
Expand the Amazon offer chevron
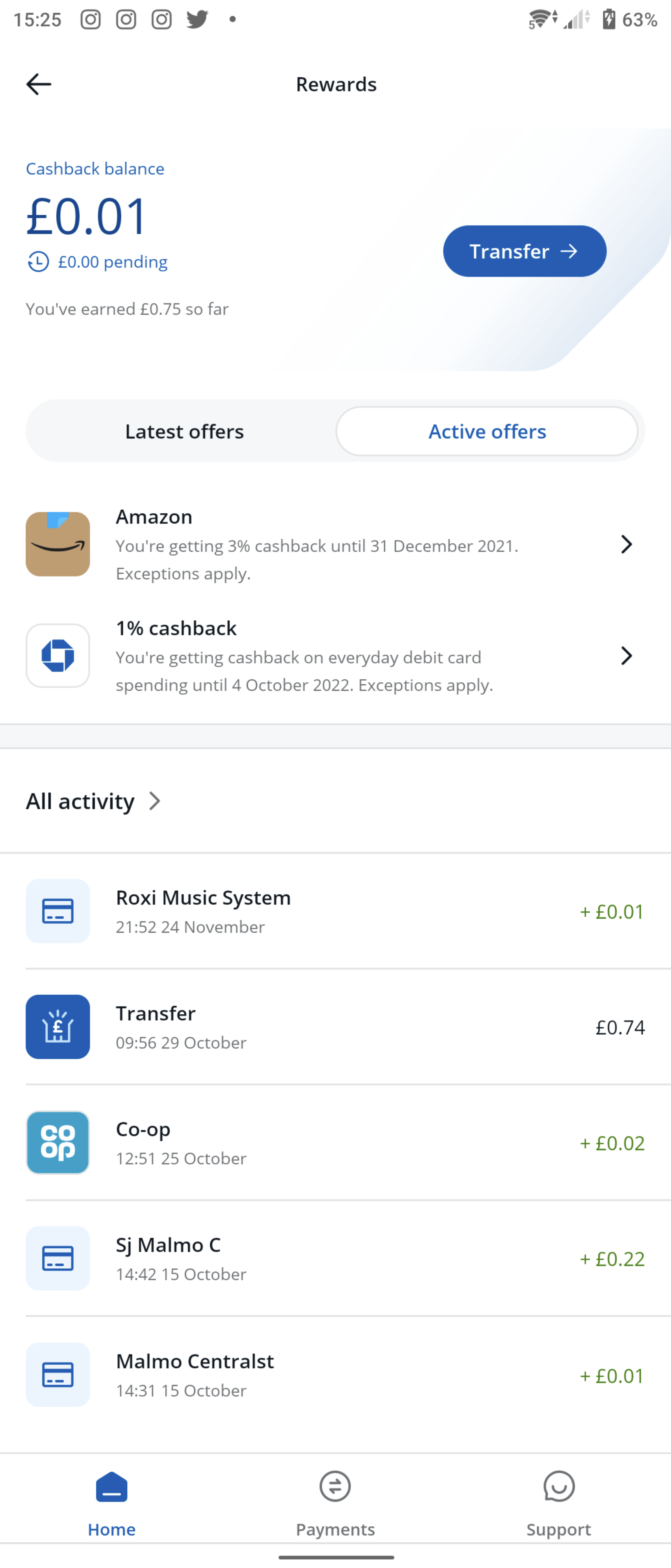pos(626,544)
